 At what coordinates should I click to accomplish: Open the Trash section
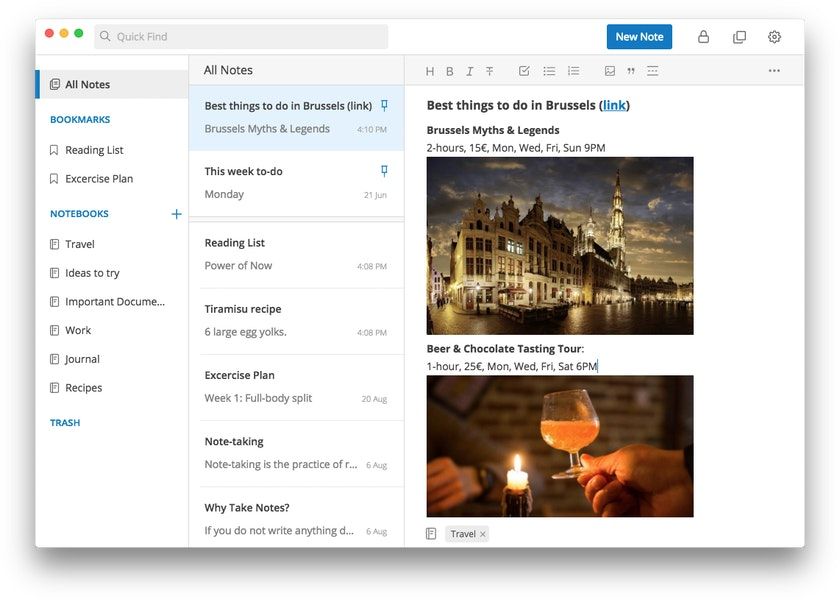[65, 423]
